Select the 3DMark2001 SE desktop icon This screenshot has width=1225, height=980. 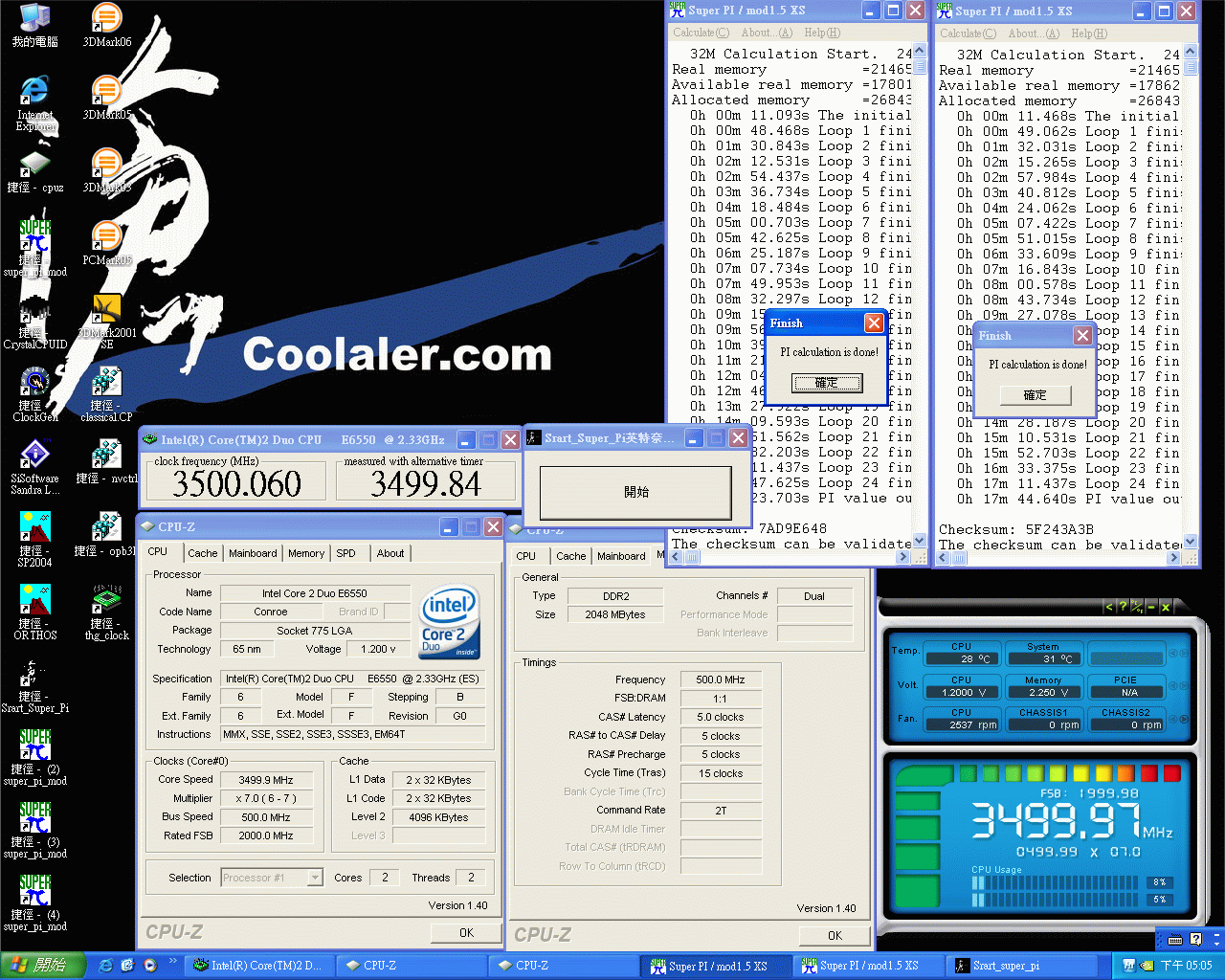coord(107,322)
